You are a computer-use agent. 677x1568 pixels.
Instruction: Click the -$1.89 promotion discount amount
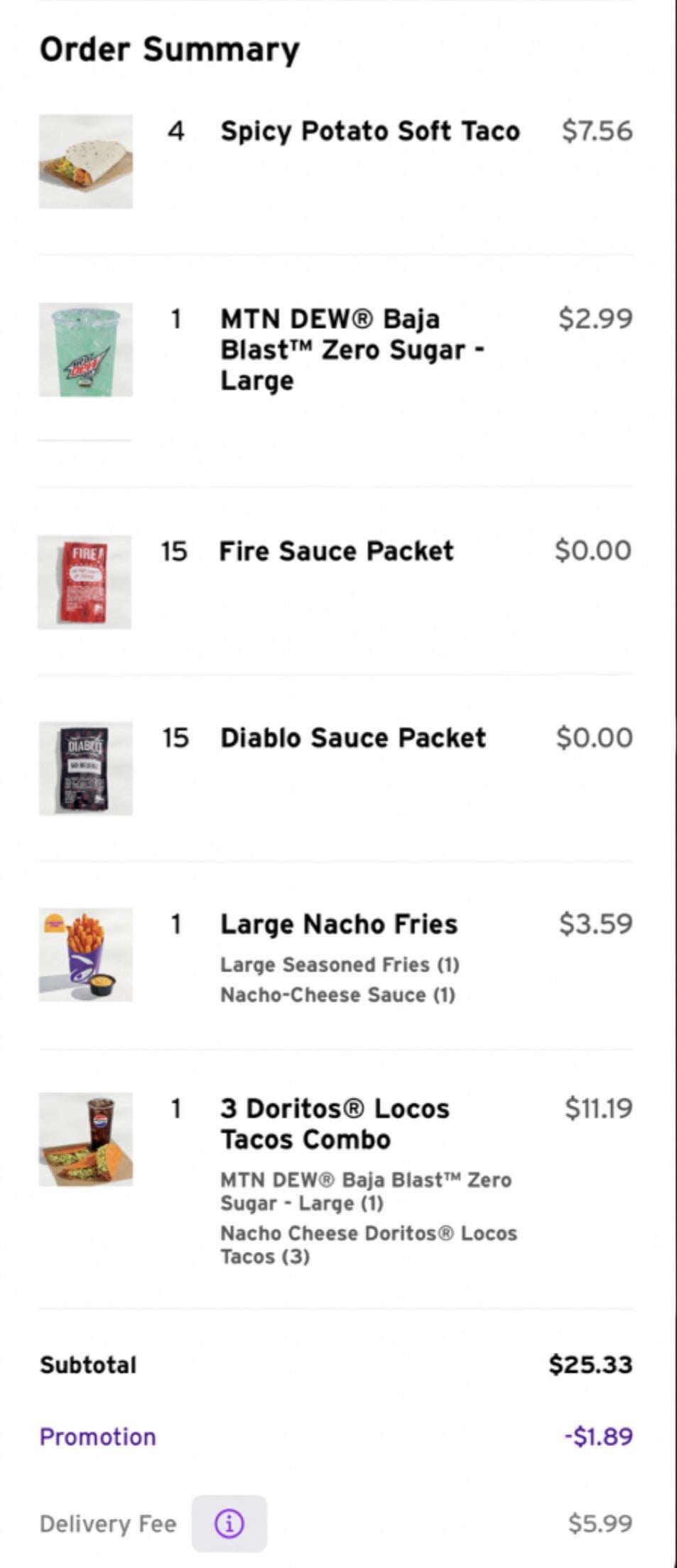coord(598,1437)
